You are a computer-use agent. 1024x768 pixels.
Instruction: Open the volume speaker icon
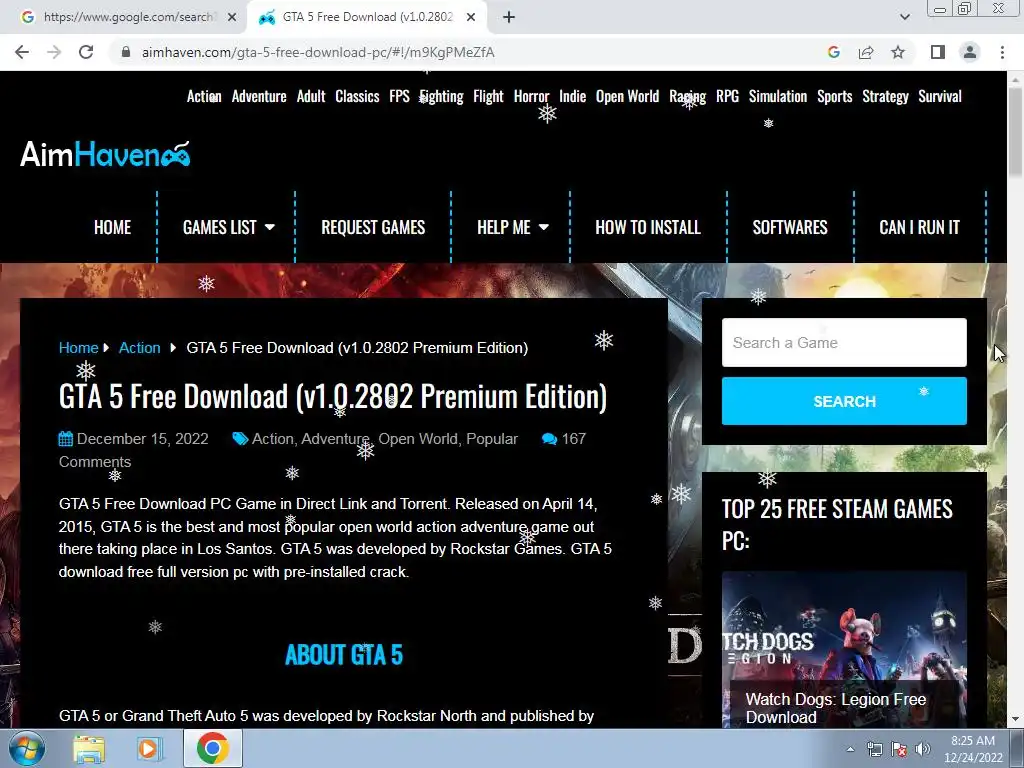pyautogui.click(x=923, y=749)
